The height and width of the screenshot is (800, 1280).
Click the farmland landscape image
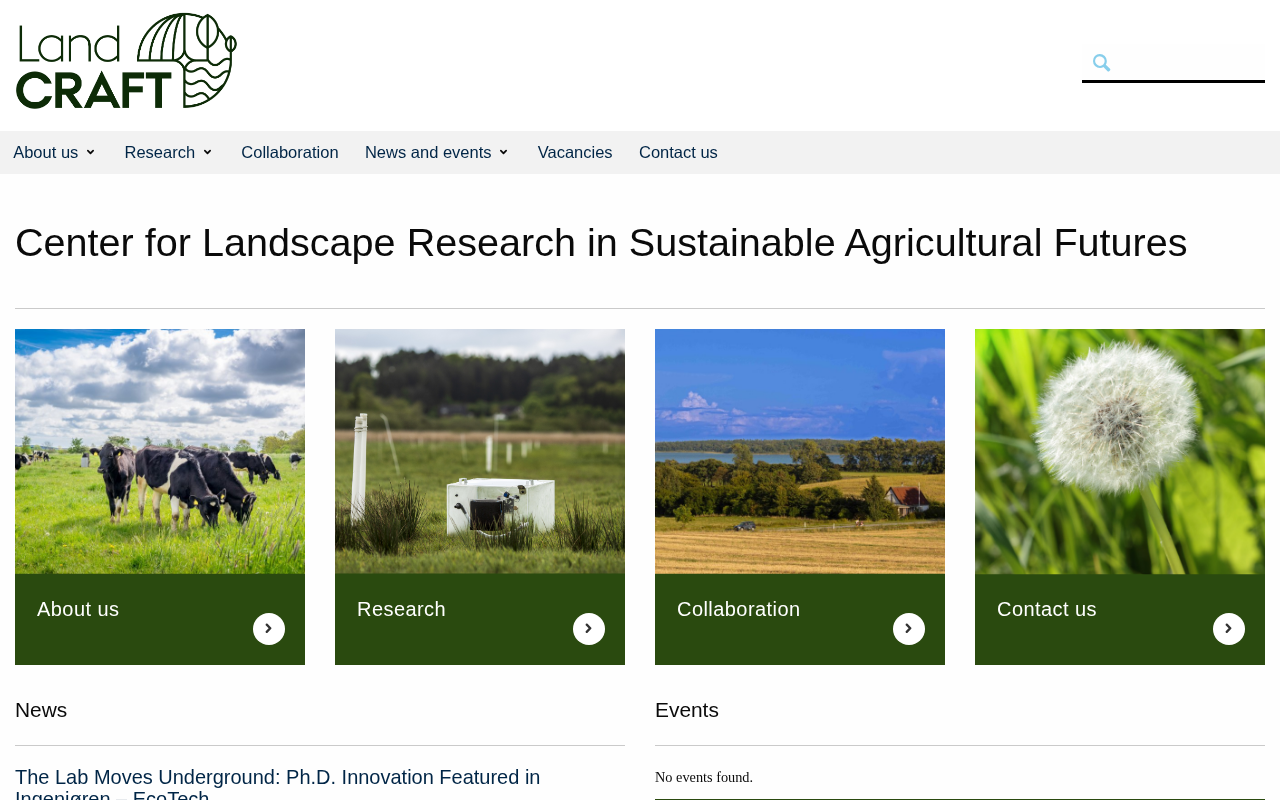(x=800, y=451)
